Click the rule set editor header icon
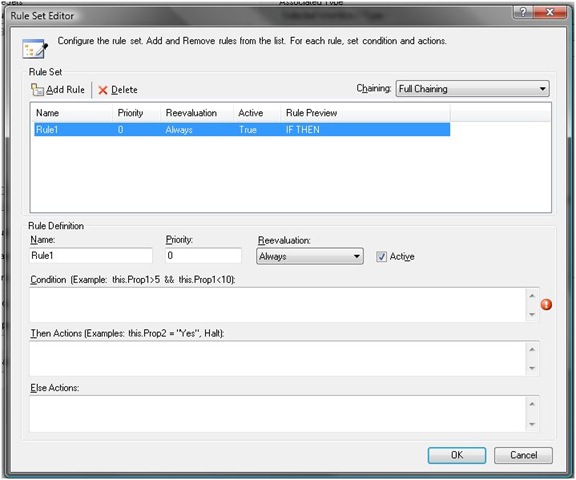Image resolution: width=576 pixels, height=480 pixels. pyautogui.click(x=35, y=49)
